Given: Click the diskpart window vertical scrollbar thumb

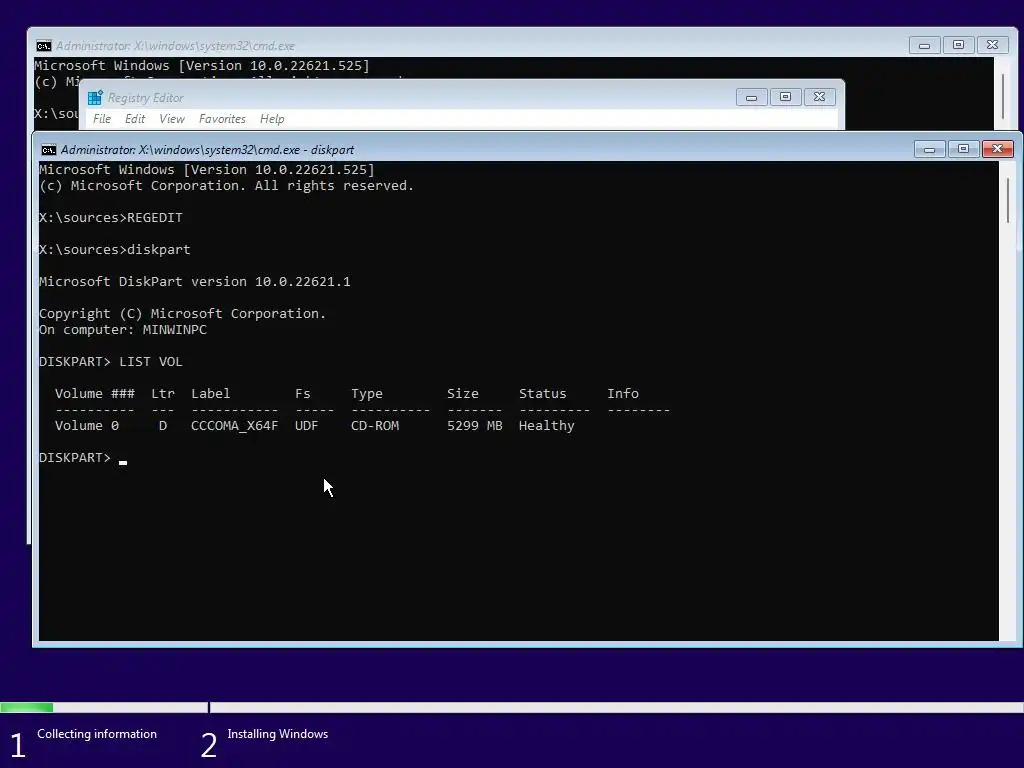Looking at the screenshot, I should 1008,199.
